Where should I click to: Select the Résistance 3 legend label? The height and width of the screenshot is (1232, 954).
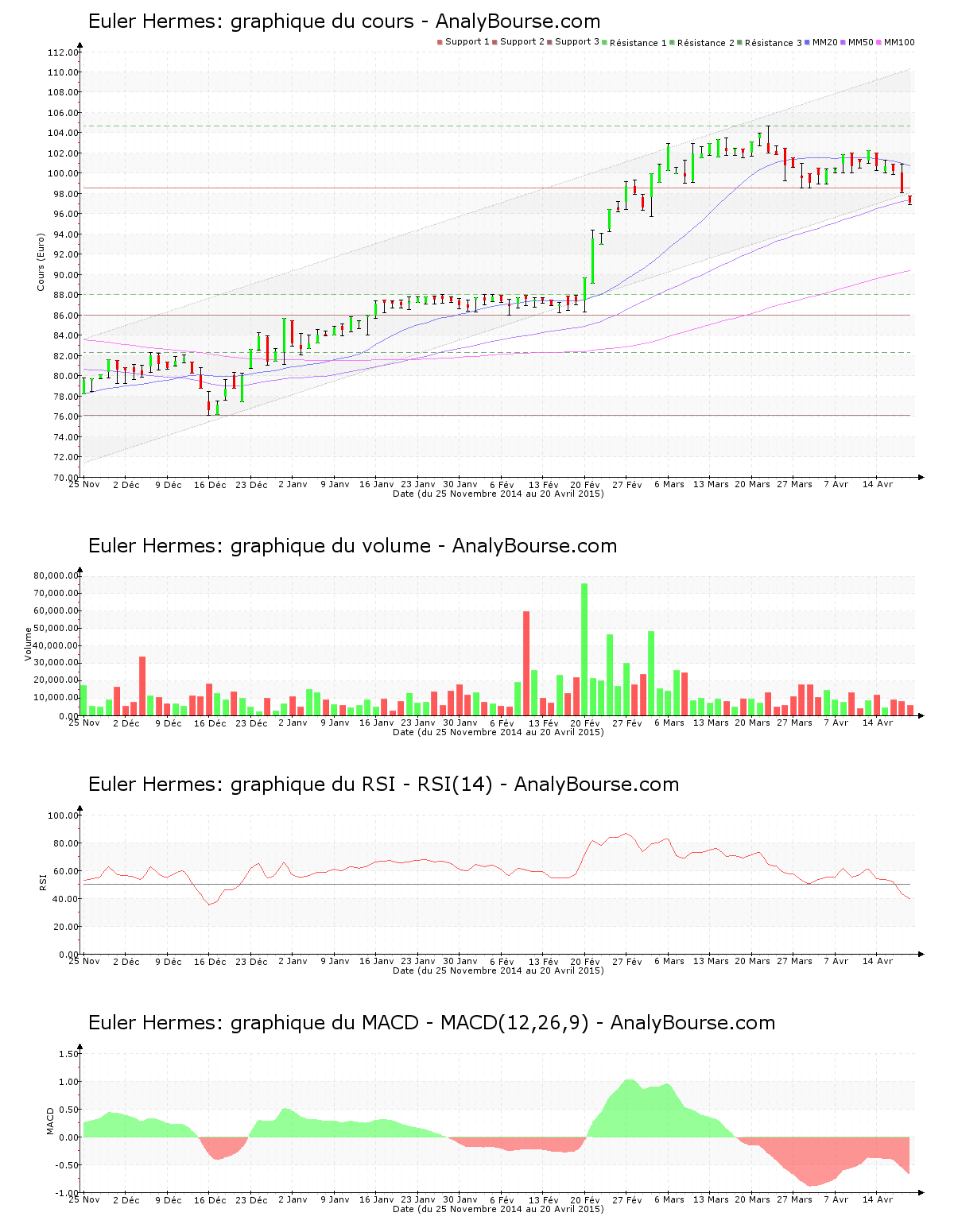[774, 42]
